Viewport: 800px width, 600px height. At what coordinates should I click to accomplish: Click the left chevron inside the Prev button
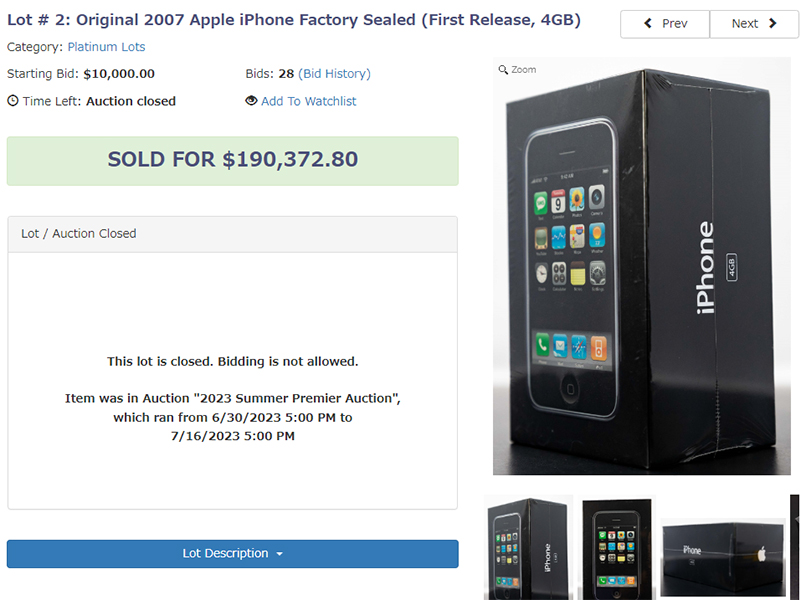[x=648, y=24]
